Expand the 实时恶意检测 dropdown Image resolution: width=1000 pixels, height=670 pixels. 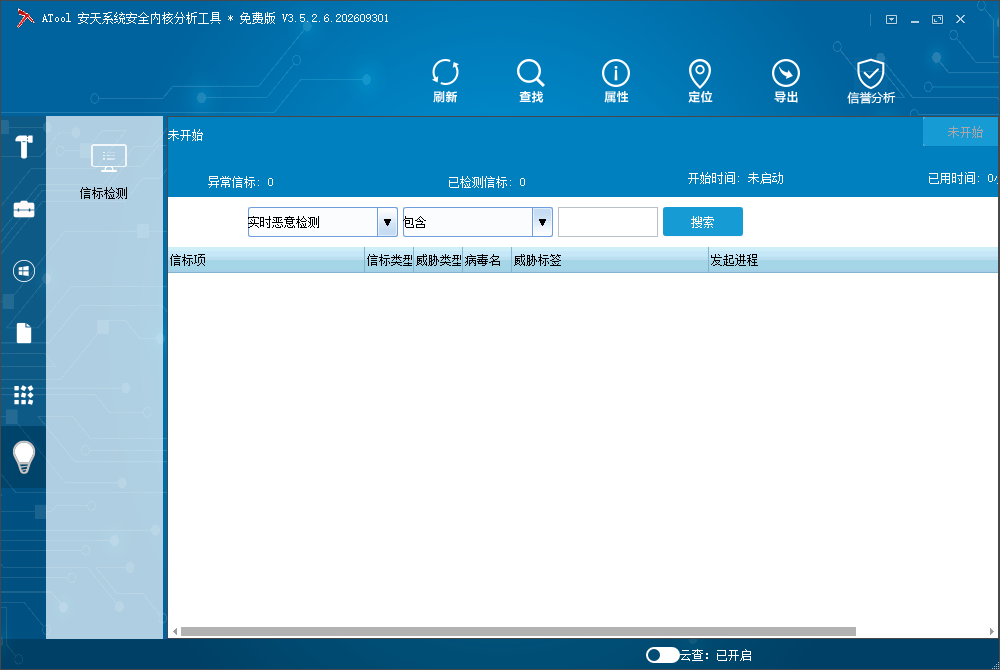(387, 222)
